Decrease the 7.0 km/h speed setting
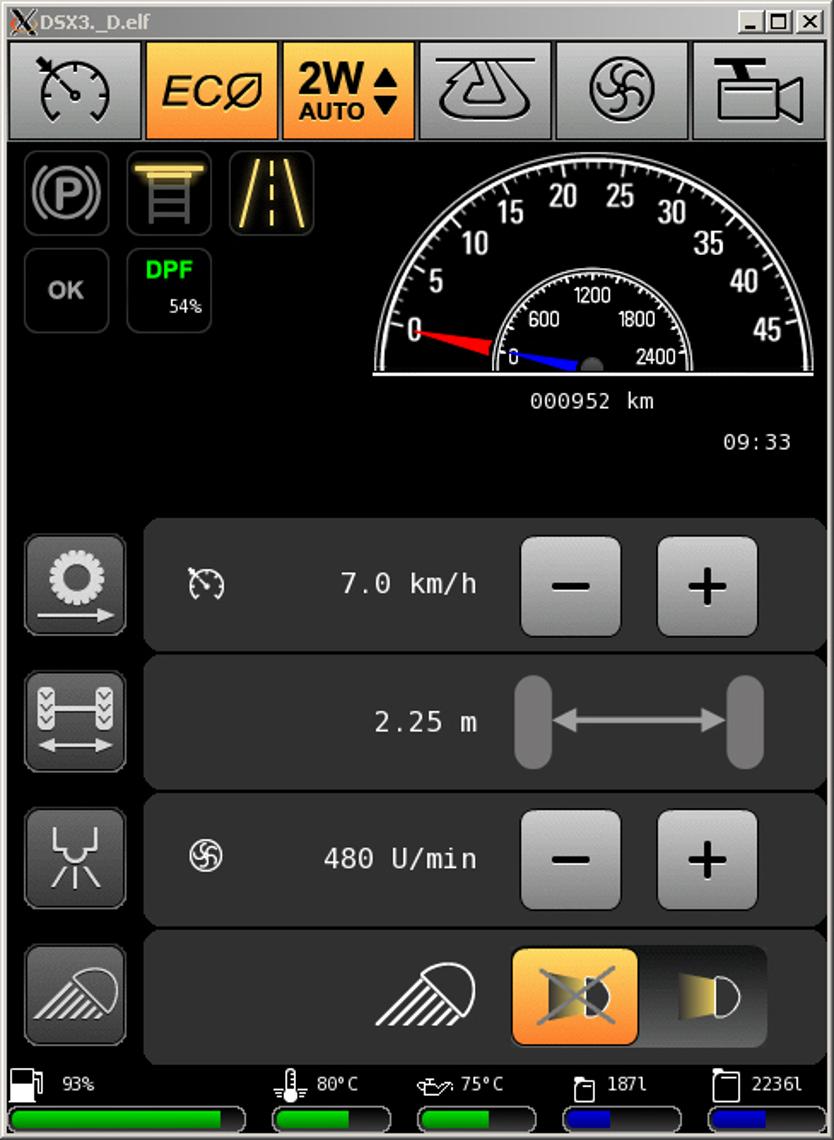 point(571,586)
